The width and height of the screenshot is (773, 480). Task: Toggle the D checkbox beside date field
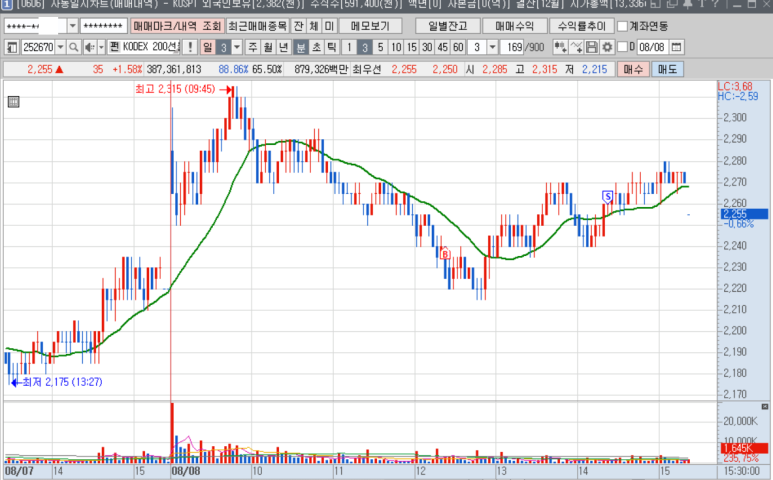[x=623, y=47]
